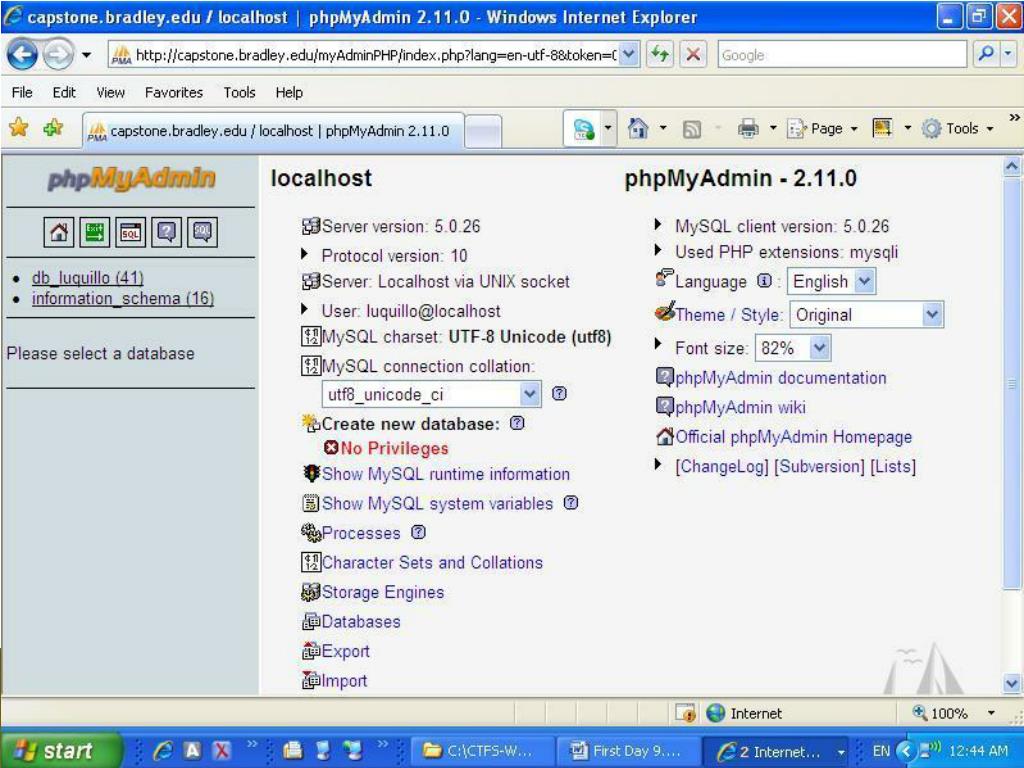Open the [ChangeLog] link
Viewport: 1024px width, 768px height.
[722, 466]
